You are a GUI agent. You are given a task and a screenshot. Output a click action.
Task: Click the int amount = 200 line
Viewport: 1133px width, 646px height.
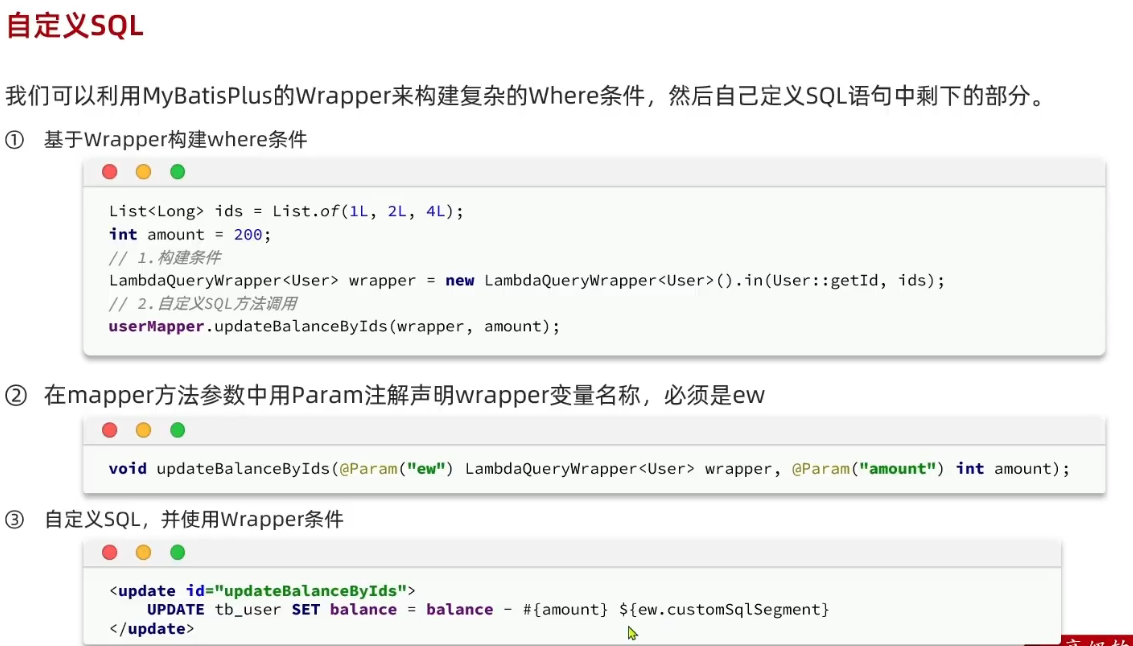190,234
